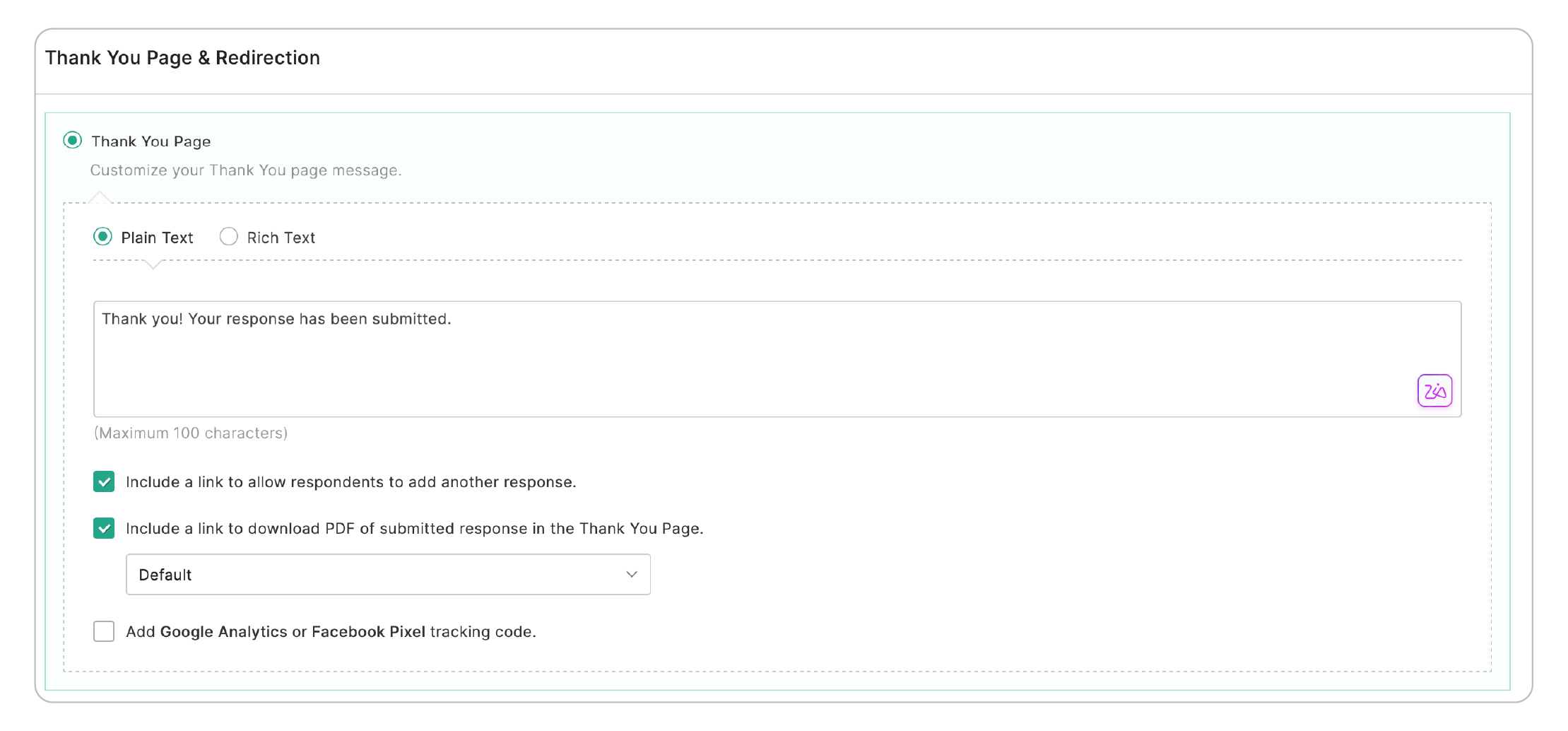Click the 'Plain Text' label text
The width and height of the screenshot is (1568, 731).
(x=157, y=238)
